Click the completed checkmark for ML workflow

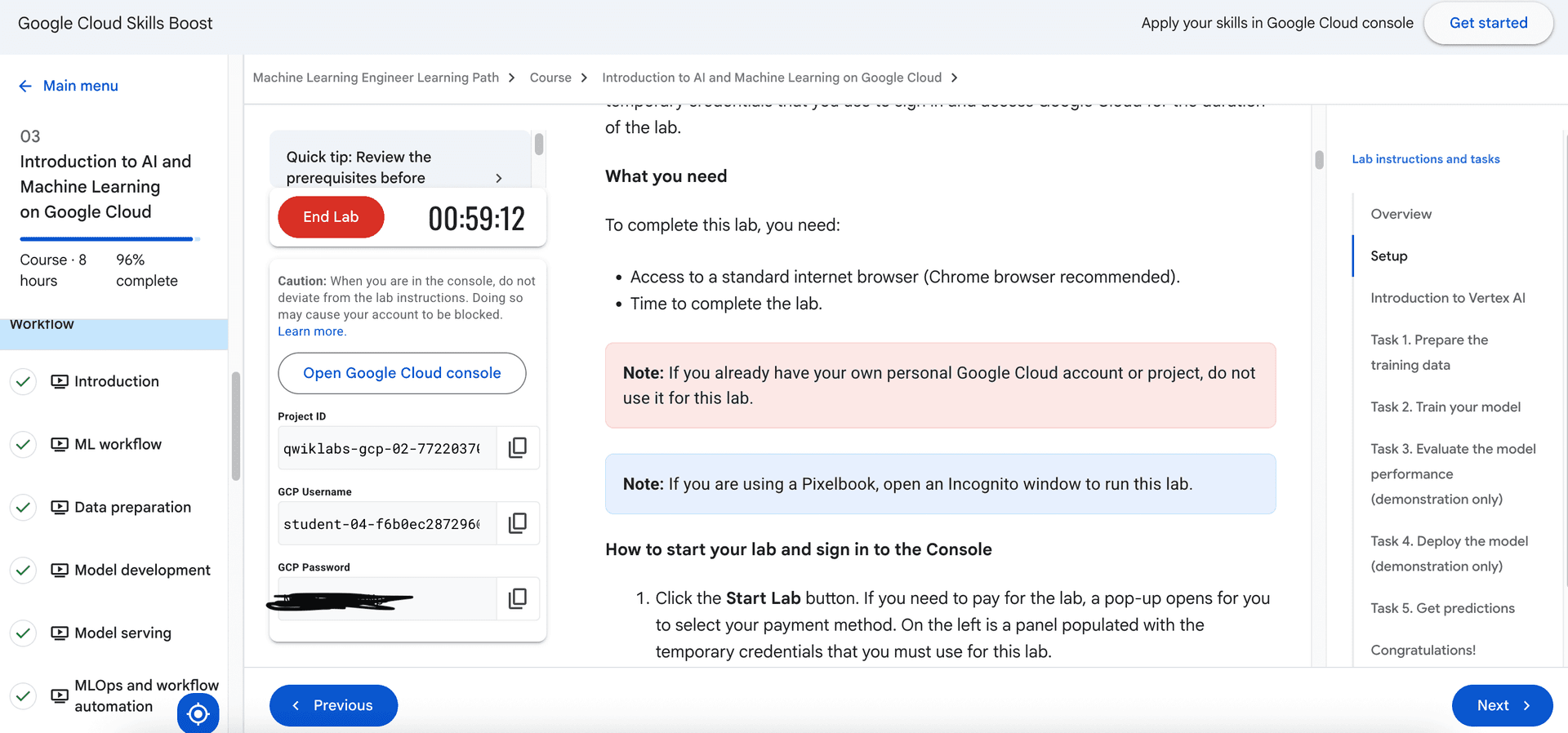click(24, 444)
